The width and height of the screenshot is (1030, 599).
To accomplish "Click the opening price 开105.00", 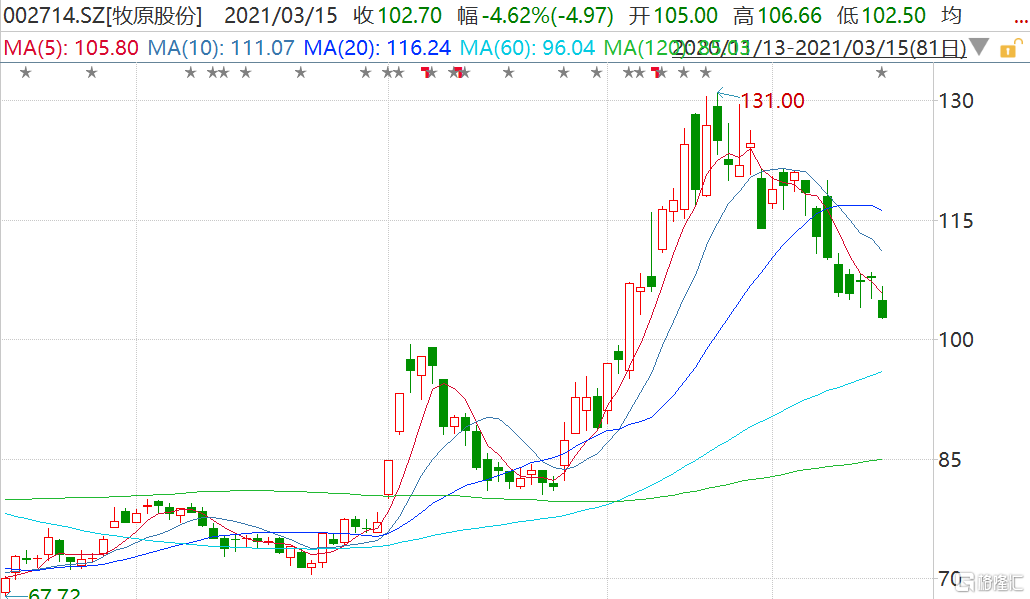I will 673,16.
